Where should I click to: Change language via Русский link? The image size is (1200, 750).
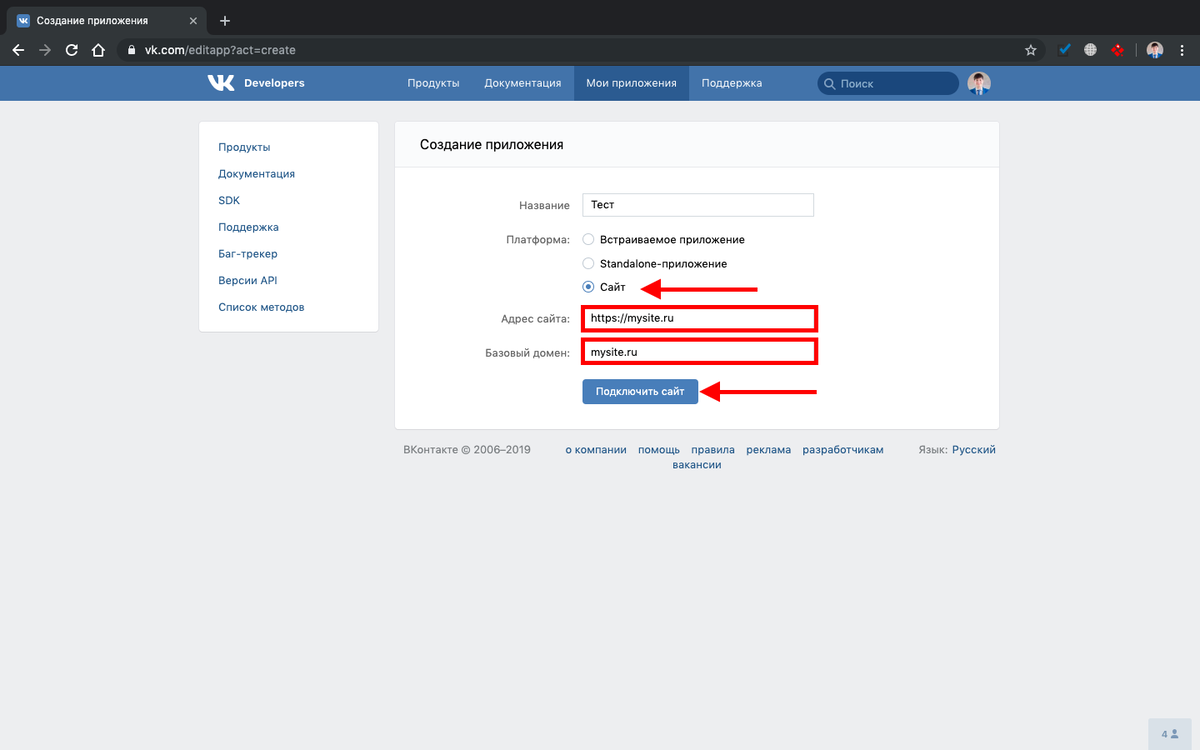[974, 450]
